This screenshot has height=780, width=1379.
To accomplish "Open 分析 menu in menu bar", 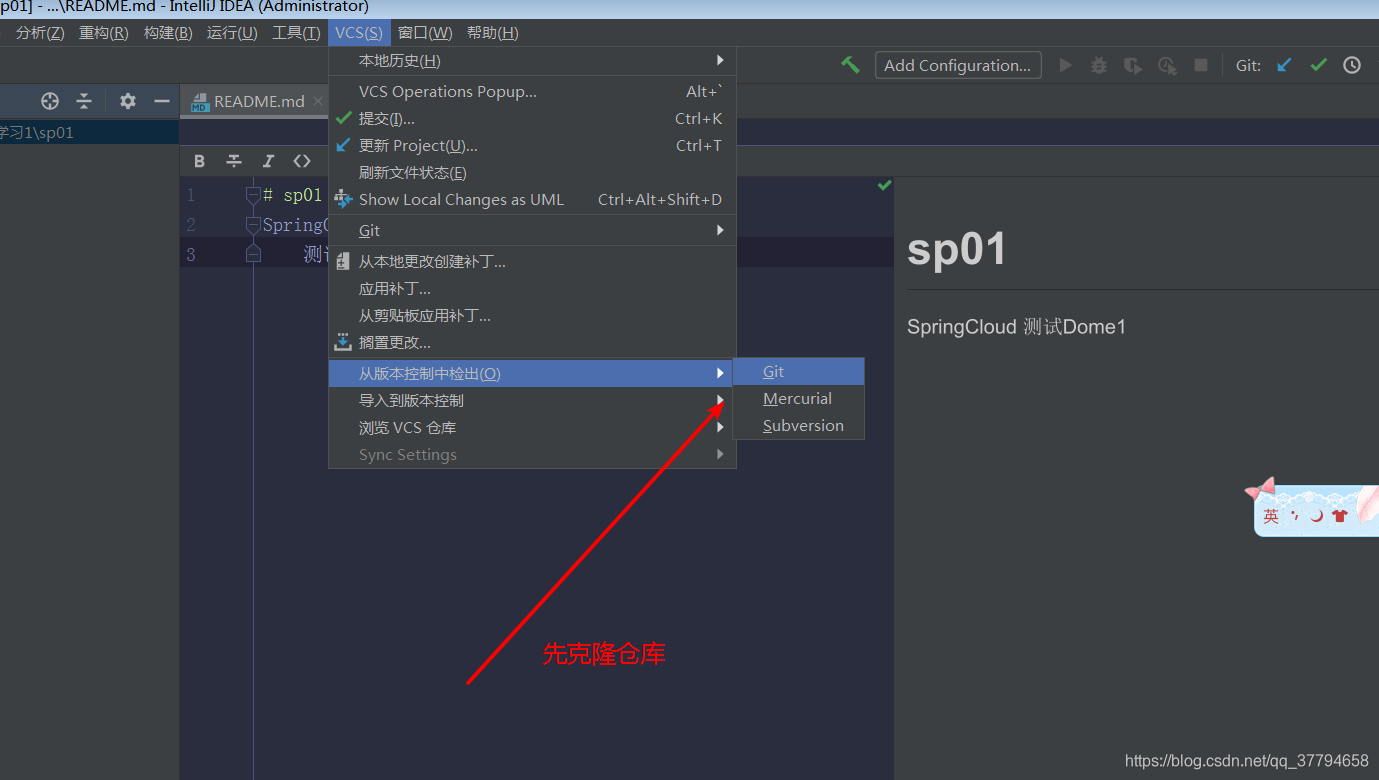I will [x=40, y=32].
